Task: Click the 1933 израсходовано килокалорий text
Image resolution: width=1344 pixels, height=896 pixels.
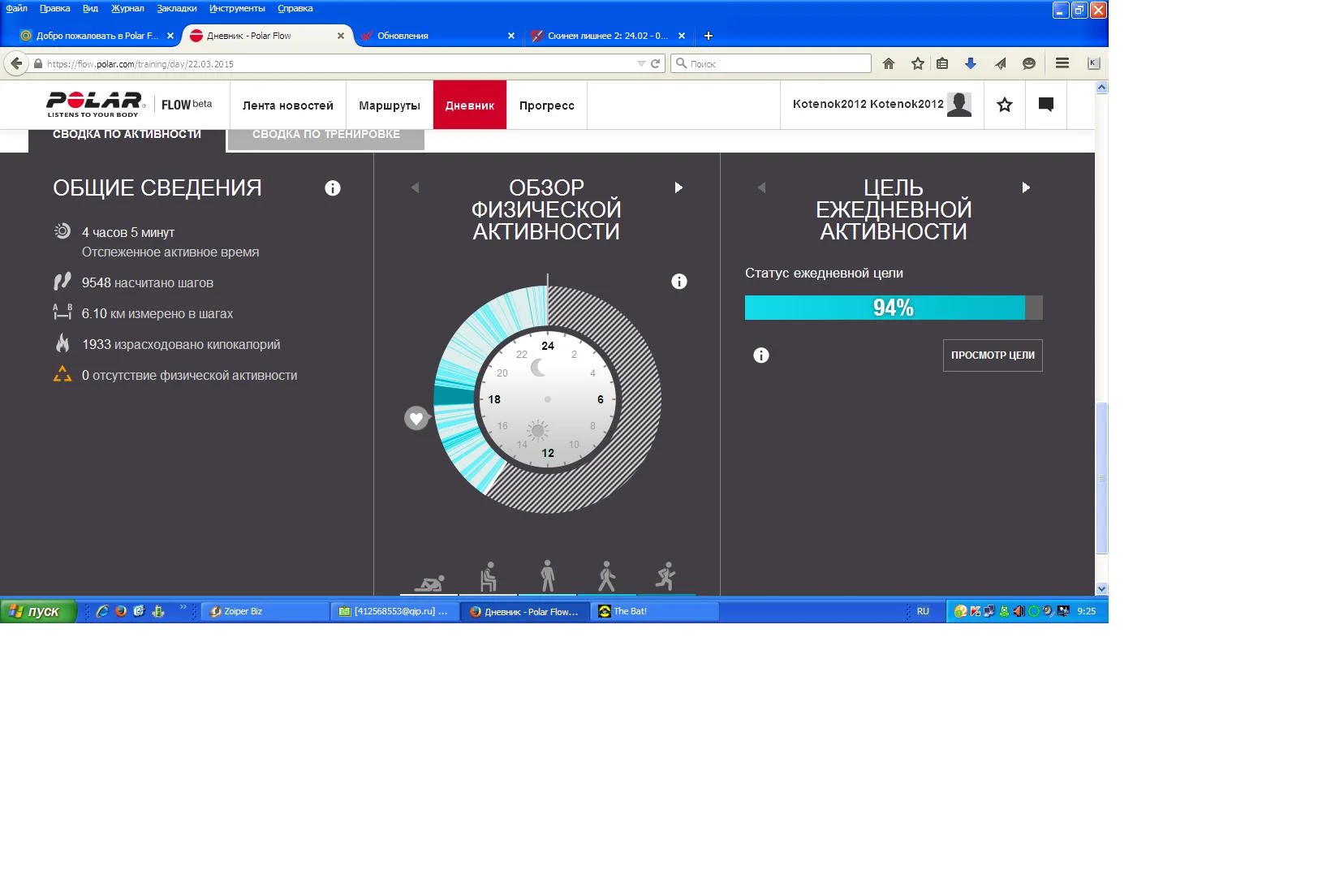Action: pos(181,344)
